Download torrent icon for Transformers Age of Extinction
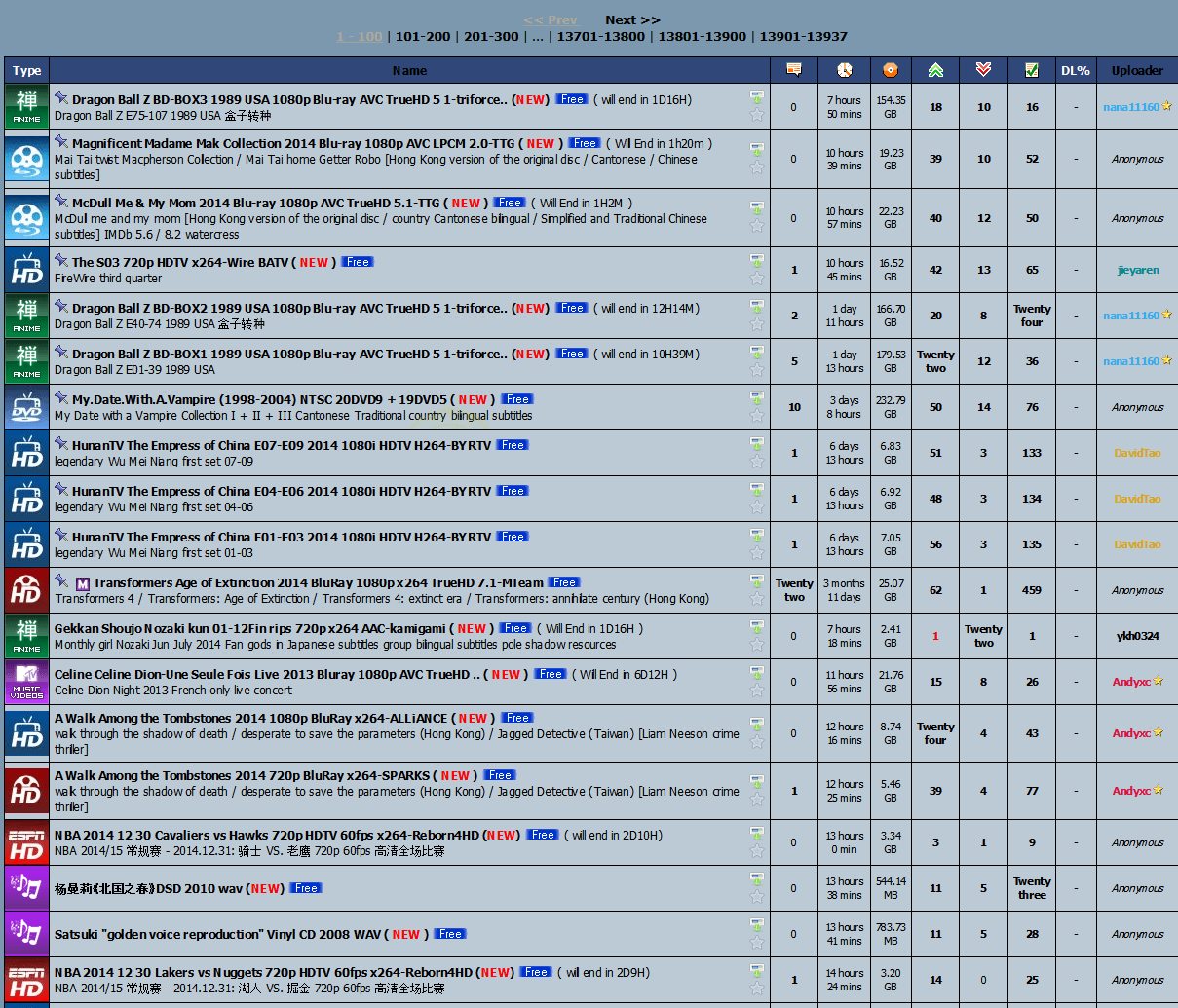This screenshot has height=1008, width=1178. [x=756, y=581]
